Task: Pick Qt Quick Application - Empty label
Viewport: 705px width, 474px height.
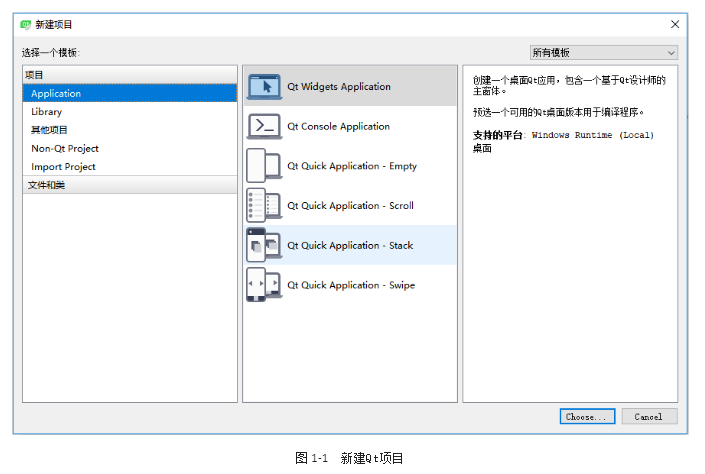Action: click(352, 166)
